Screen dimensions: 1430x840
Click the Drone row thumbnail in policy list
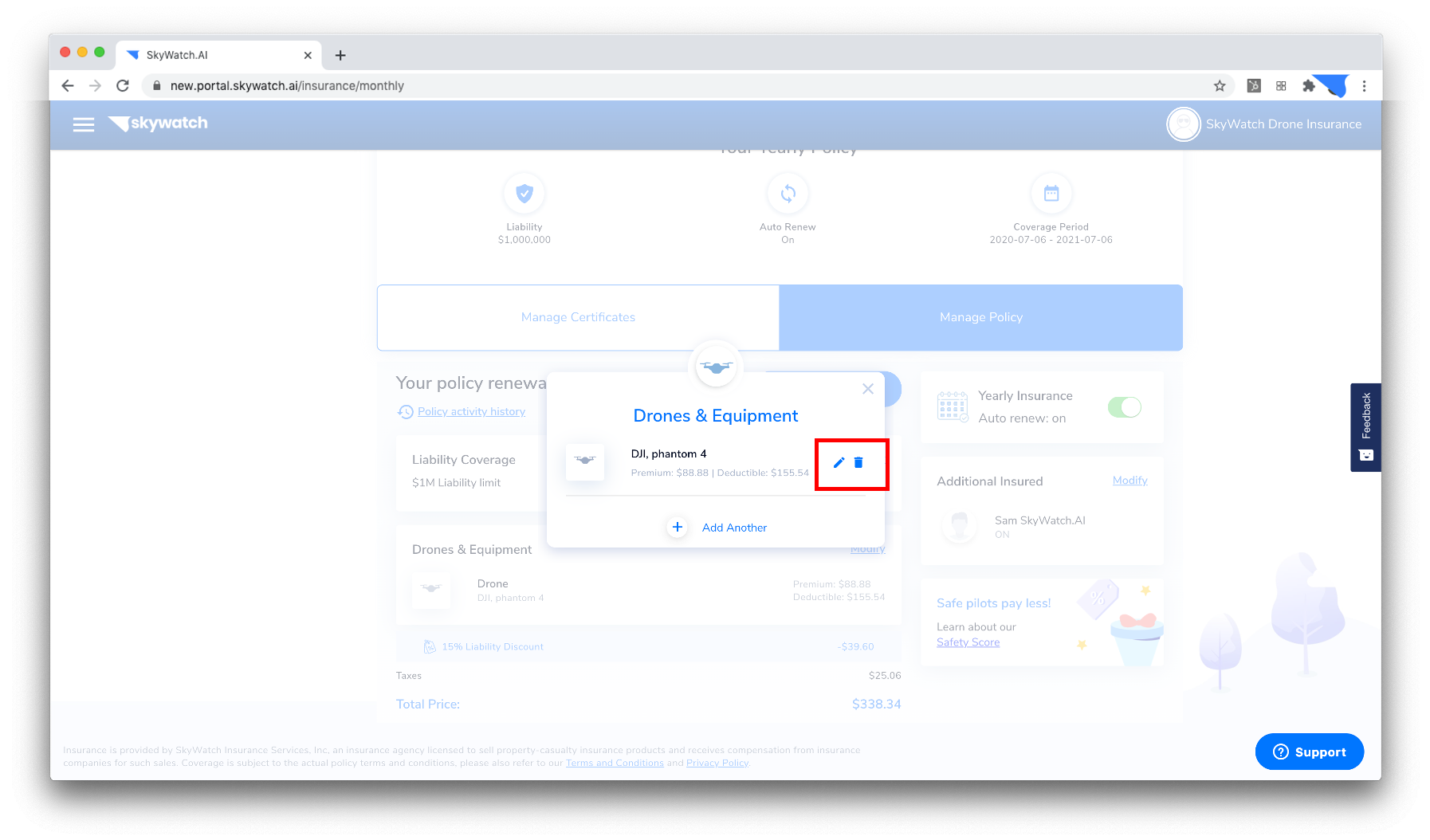pyautogui.click(x=431, y=590)
